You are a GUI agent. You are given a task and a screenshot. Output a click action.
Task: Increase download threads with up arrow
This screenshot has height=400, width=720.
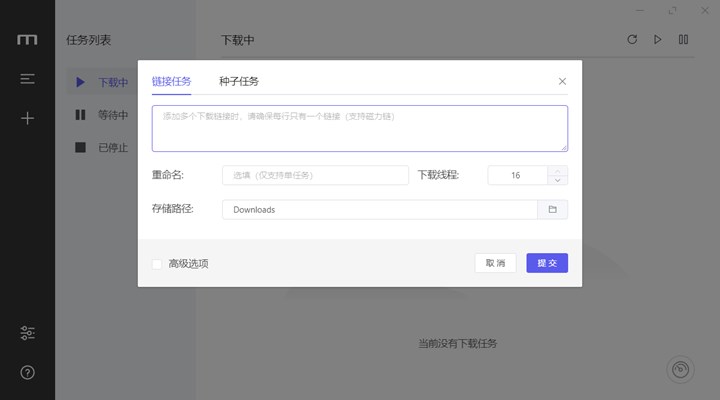tap(557, 170)
